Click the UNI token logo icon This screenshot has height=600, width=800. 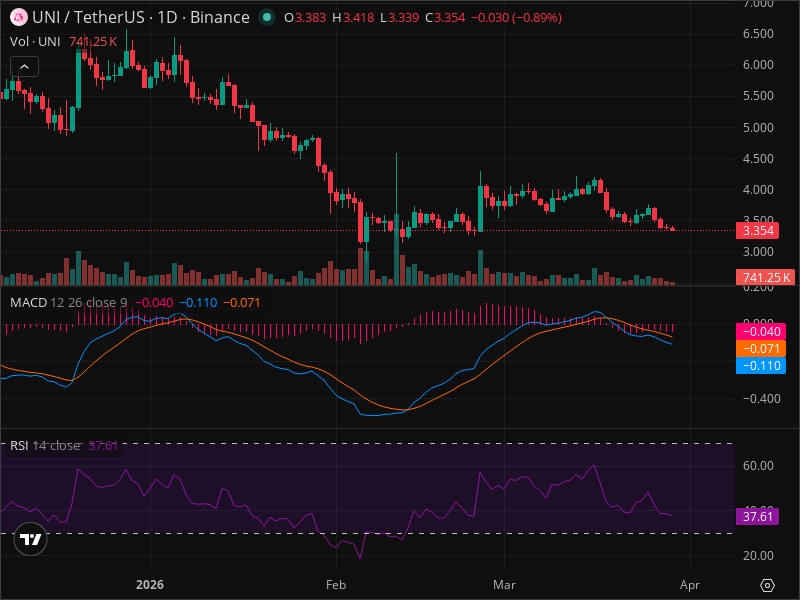pyautogui.click(x=19, y=18)
